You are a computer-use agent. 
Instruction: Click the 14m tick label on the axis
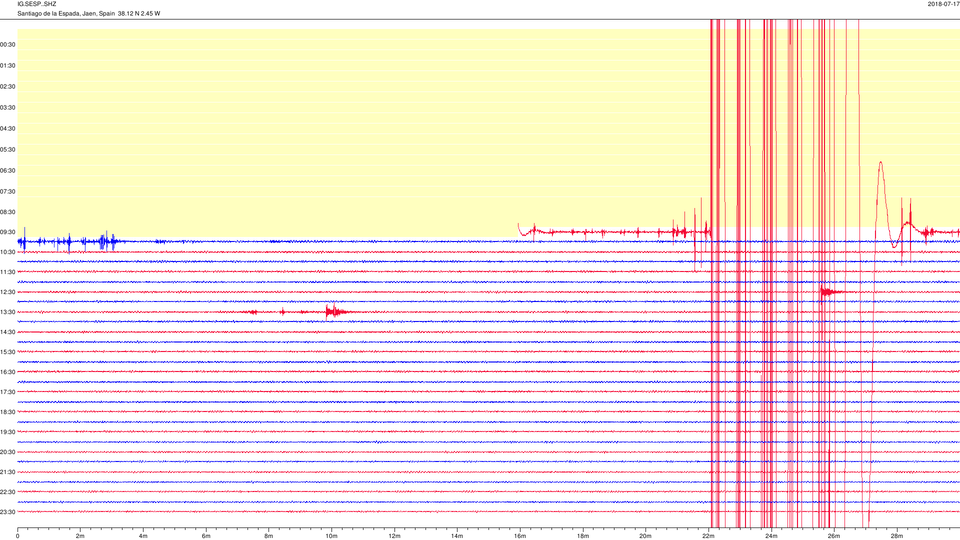[x=457, y=536]
